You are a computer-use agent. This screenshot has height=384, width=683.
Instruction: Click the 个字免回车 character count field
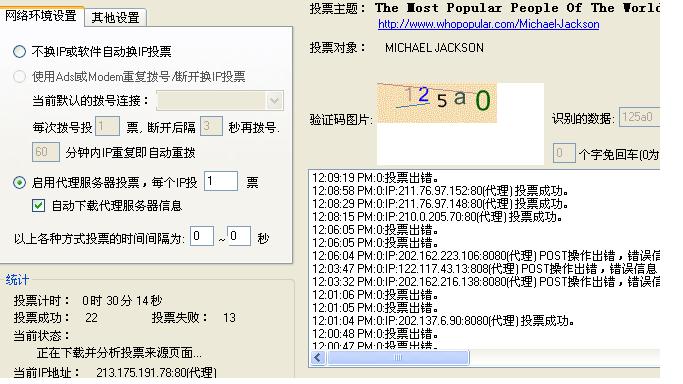tap(564, 153)
